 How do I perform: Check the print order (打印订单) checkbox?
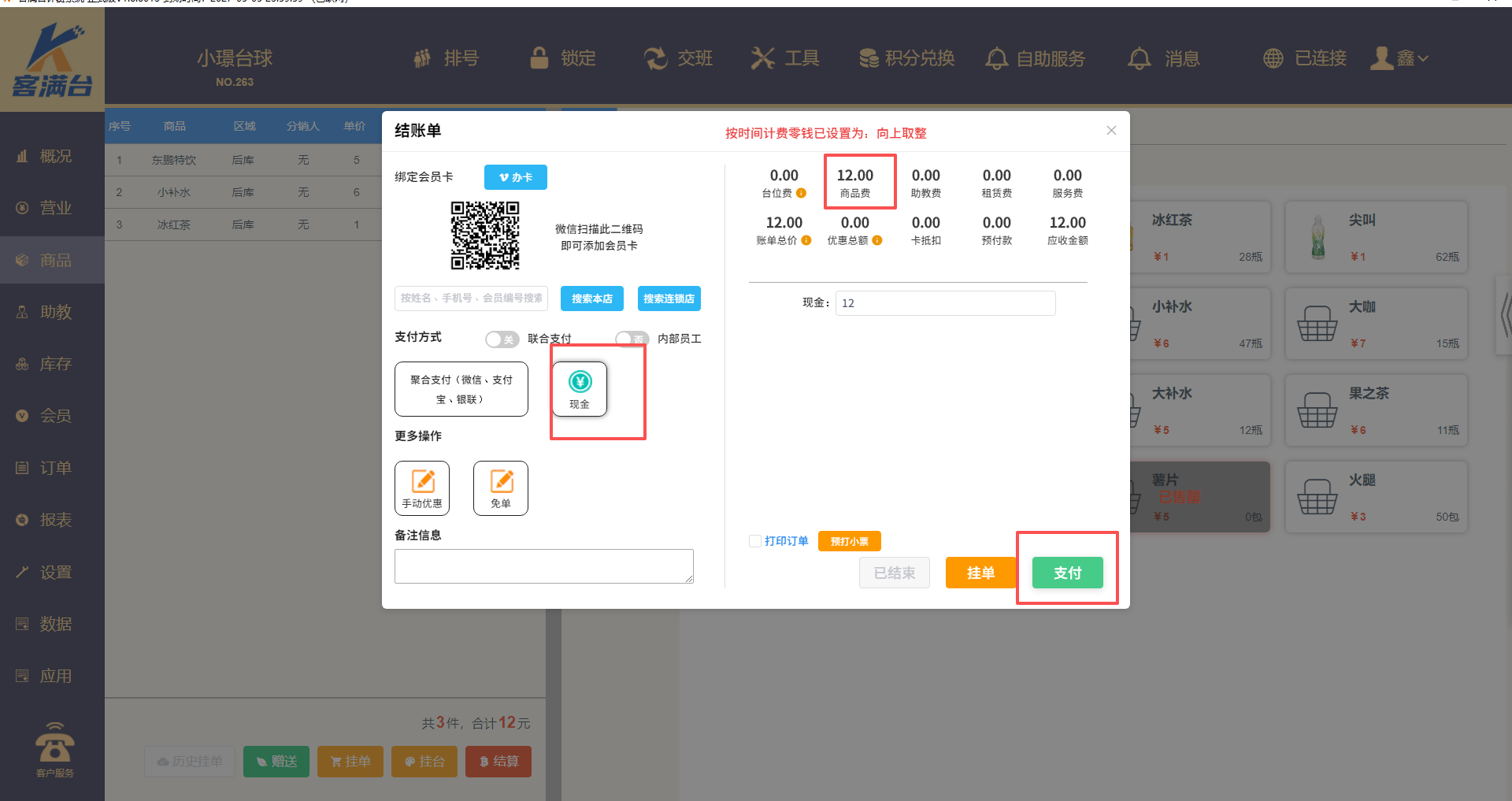tap(755, 541)
